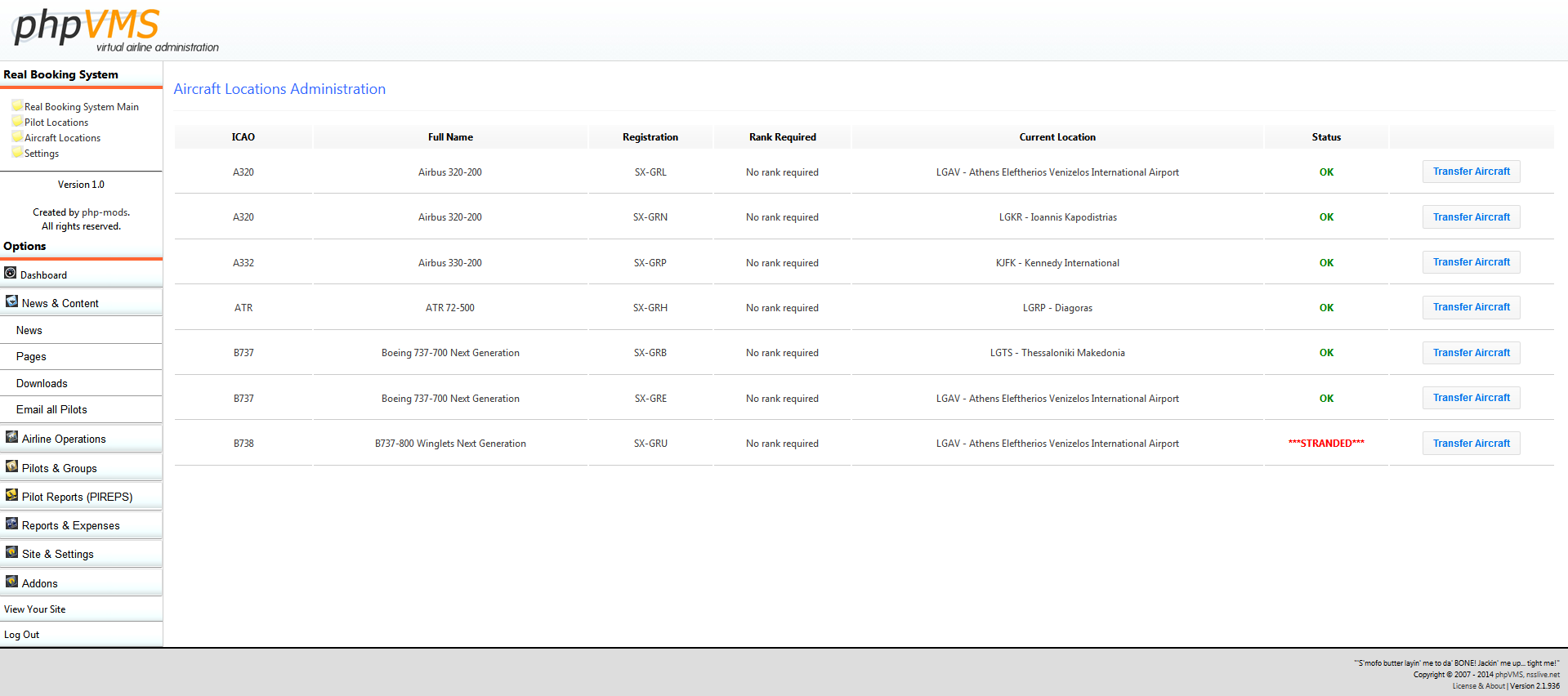Click the Rank Required column header
The width and height of the screenshot is (1568, 696).
(783, 137)
